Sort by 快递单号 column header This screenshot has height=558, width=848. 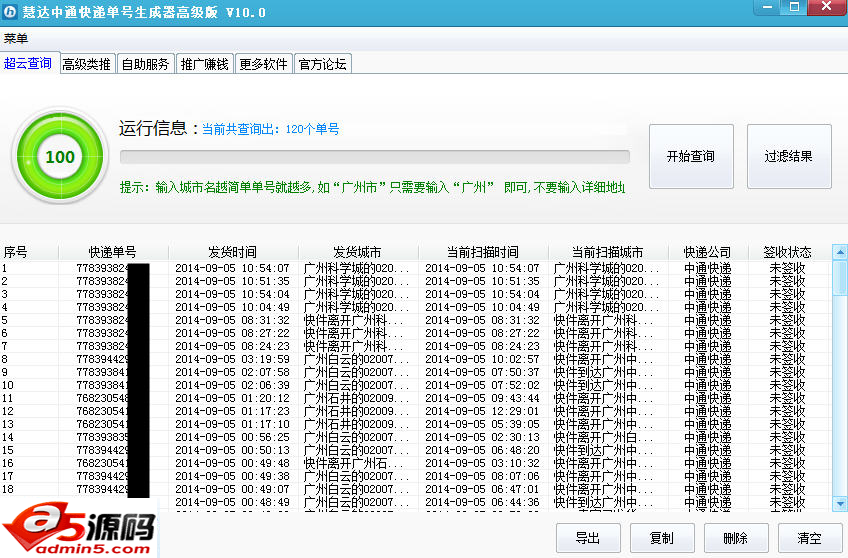pos(113,252)
